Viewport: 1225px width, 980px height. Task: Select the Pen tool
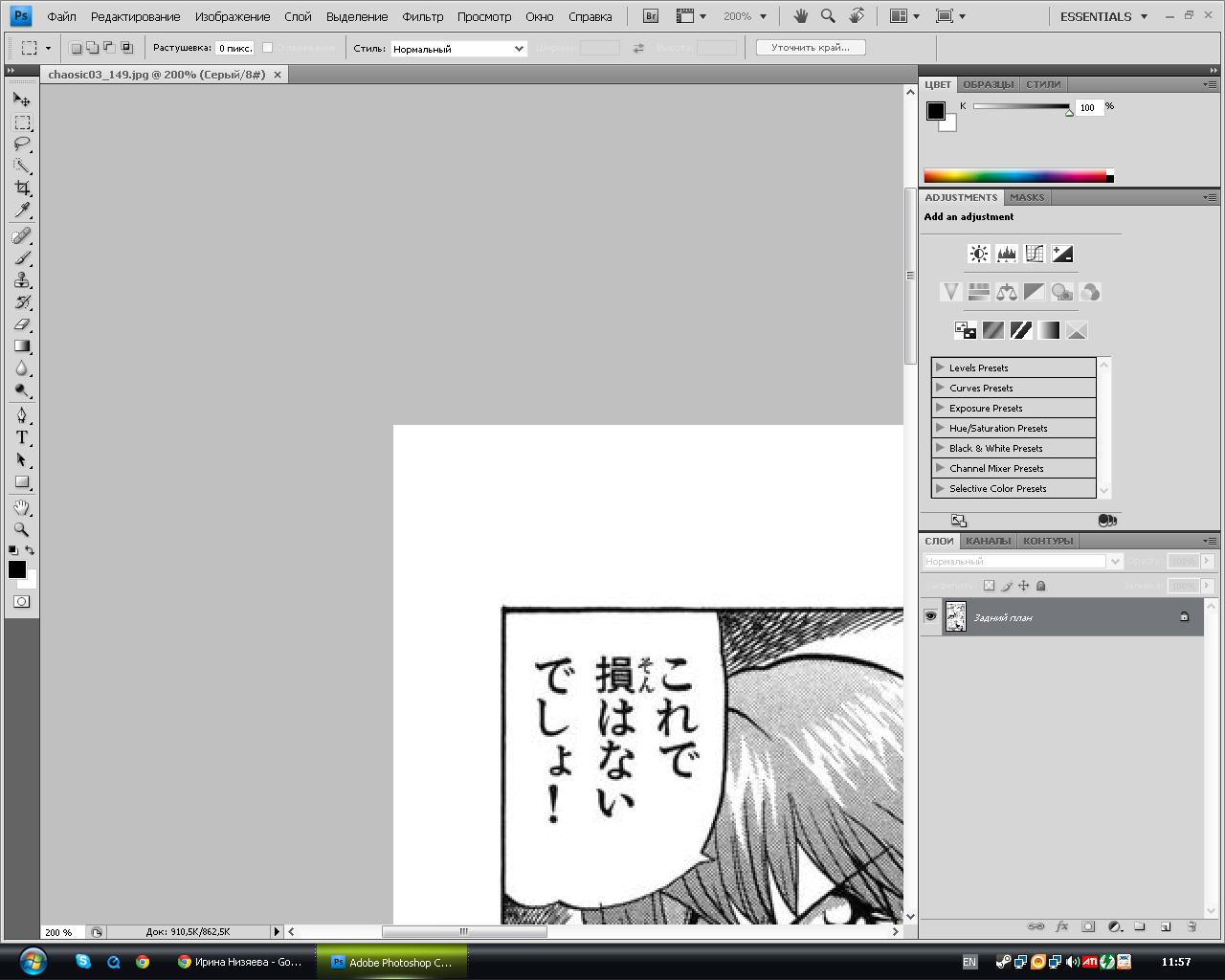pos(22,416)
